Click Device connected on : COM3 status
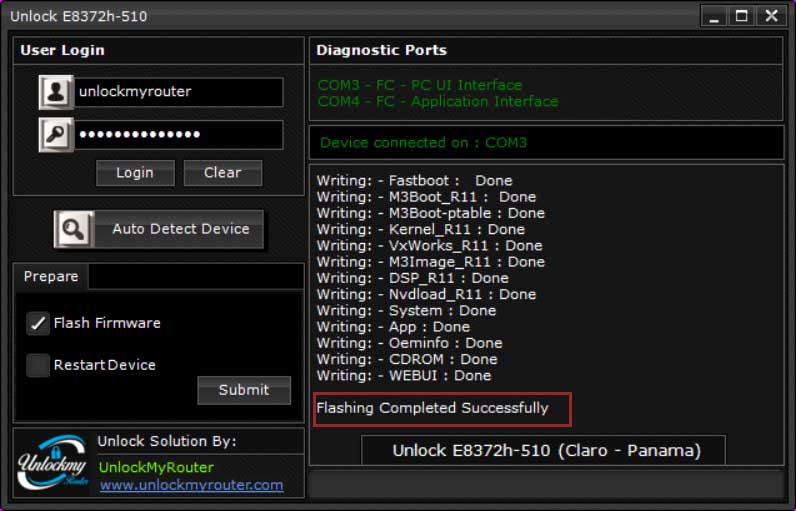 pos(423,143)
